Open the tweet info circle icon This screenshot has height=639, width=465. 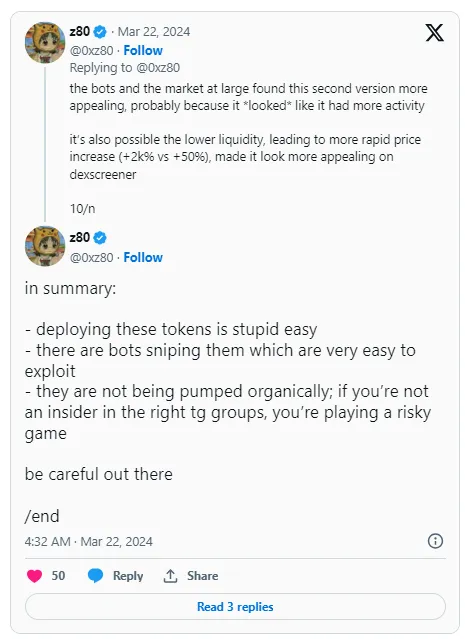click(435, 541)
